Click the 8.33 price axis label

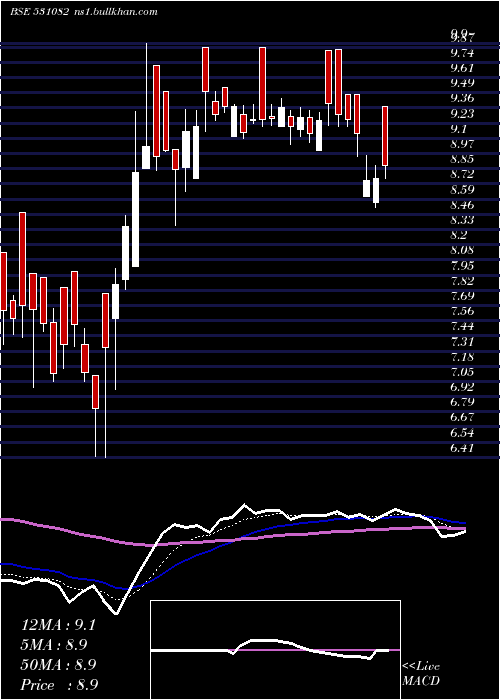click(x=462, y=220)
